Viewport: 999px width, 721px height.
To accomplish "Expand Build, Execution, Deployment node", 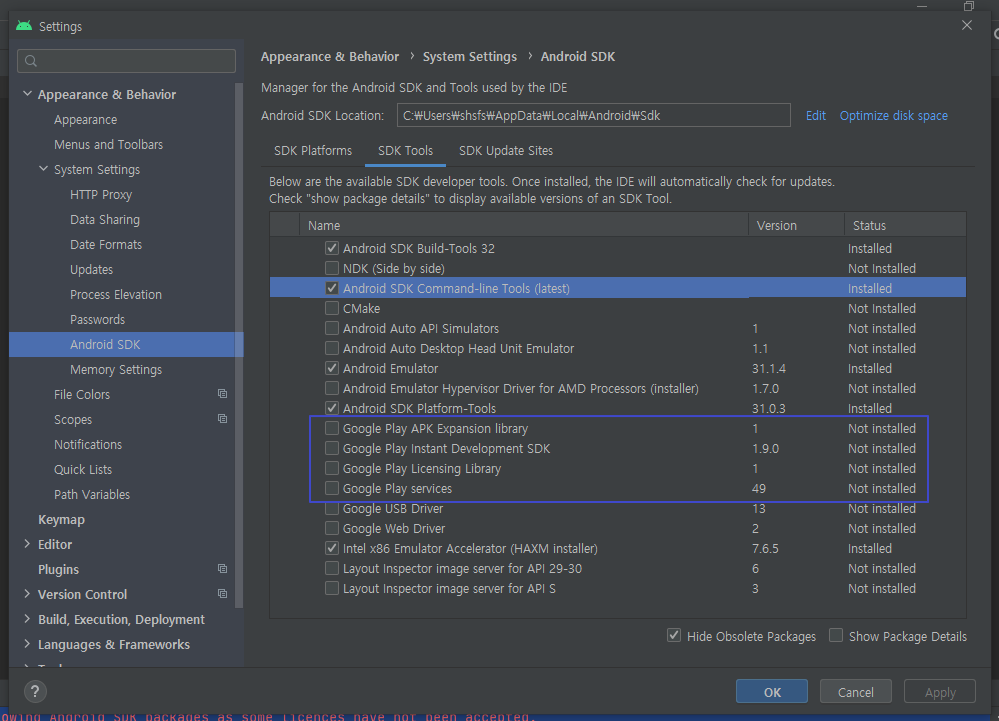I will tap(27, 618).
